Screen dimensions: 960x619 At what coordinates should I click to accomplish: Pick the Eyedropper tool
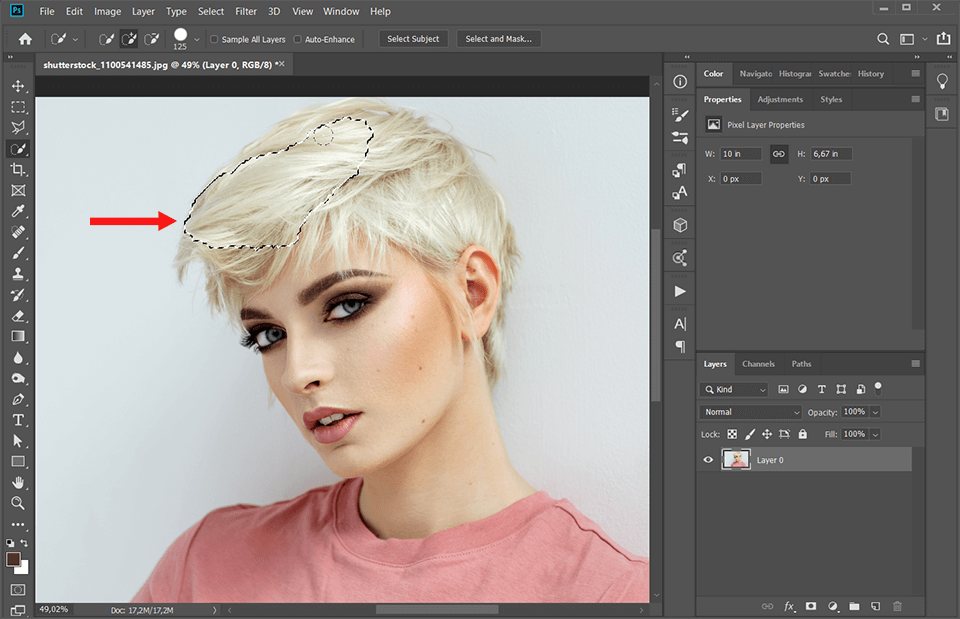click(x=18, y=211)
